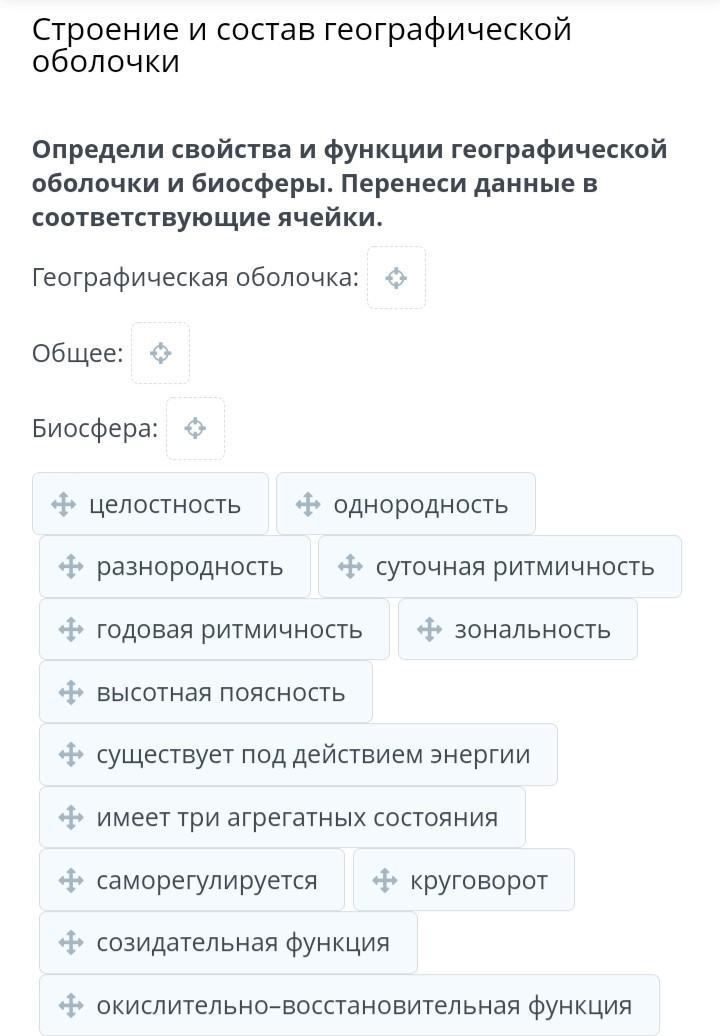
Task: Click the drag icon of суточная ритмичность
Action: [x=349, y=567]
